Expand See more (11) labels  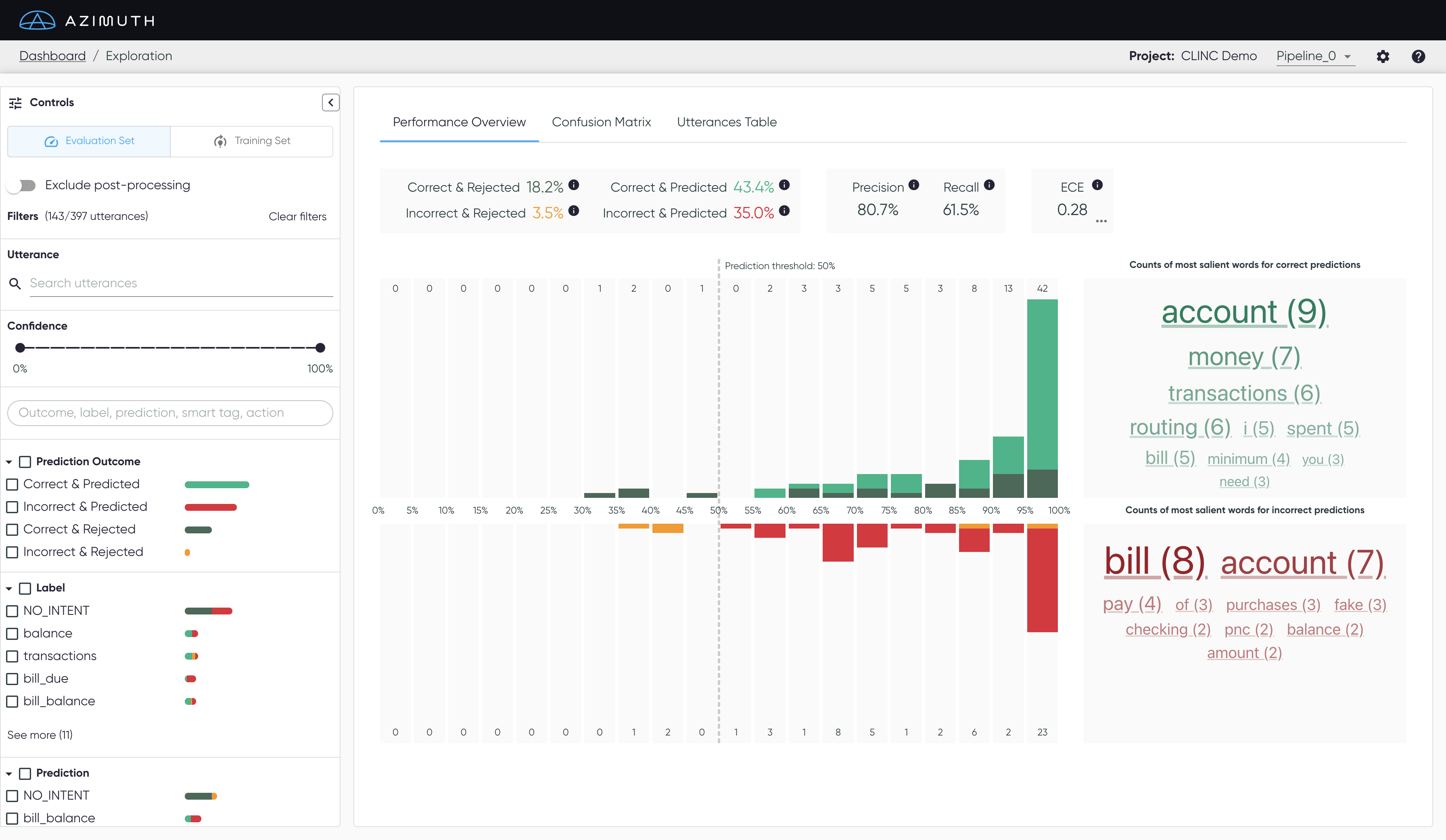pyautogui.click(x=40, y=735)
